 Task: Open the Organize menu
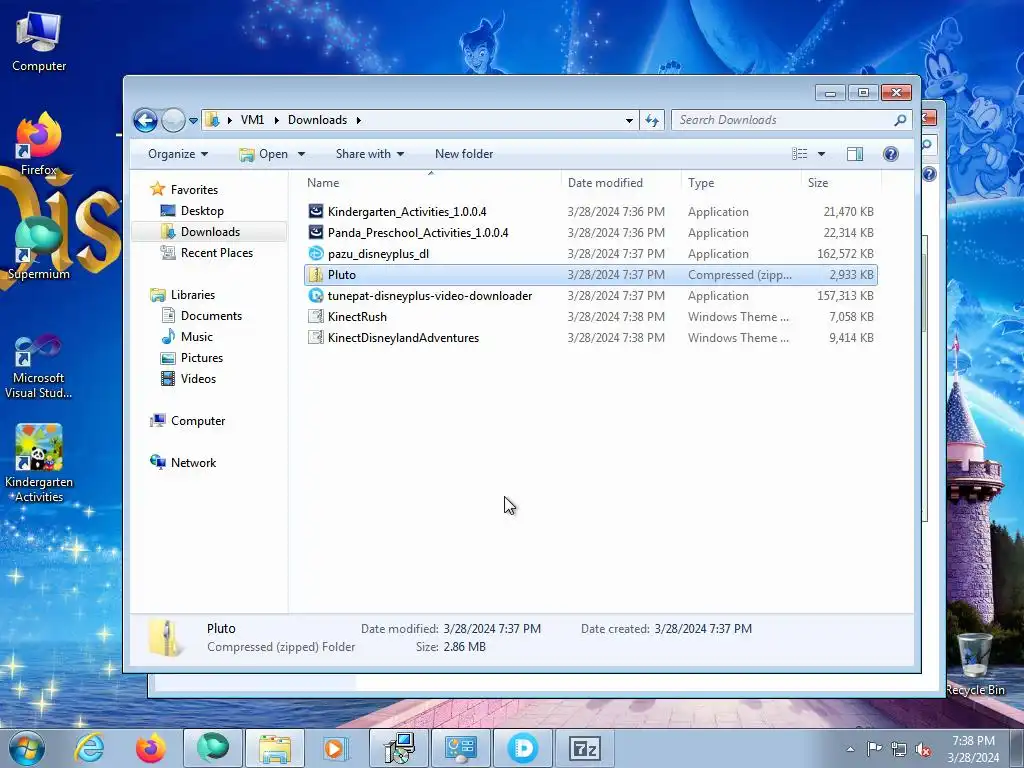click(x=178, y=154)
